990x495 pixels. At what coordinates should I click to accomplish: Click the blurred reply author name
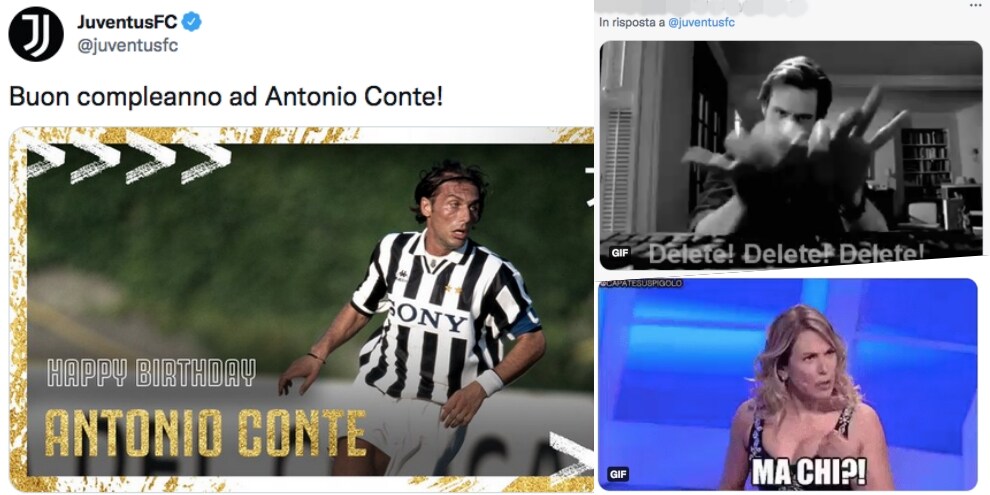point(701,7)
